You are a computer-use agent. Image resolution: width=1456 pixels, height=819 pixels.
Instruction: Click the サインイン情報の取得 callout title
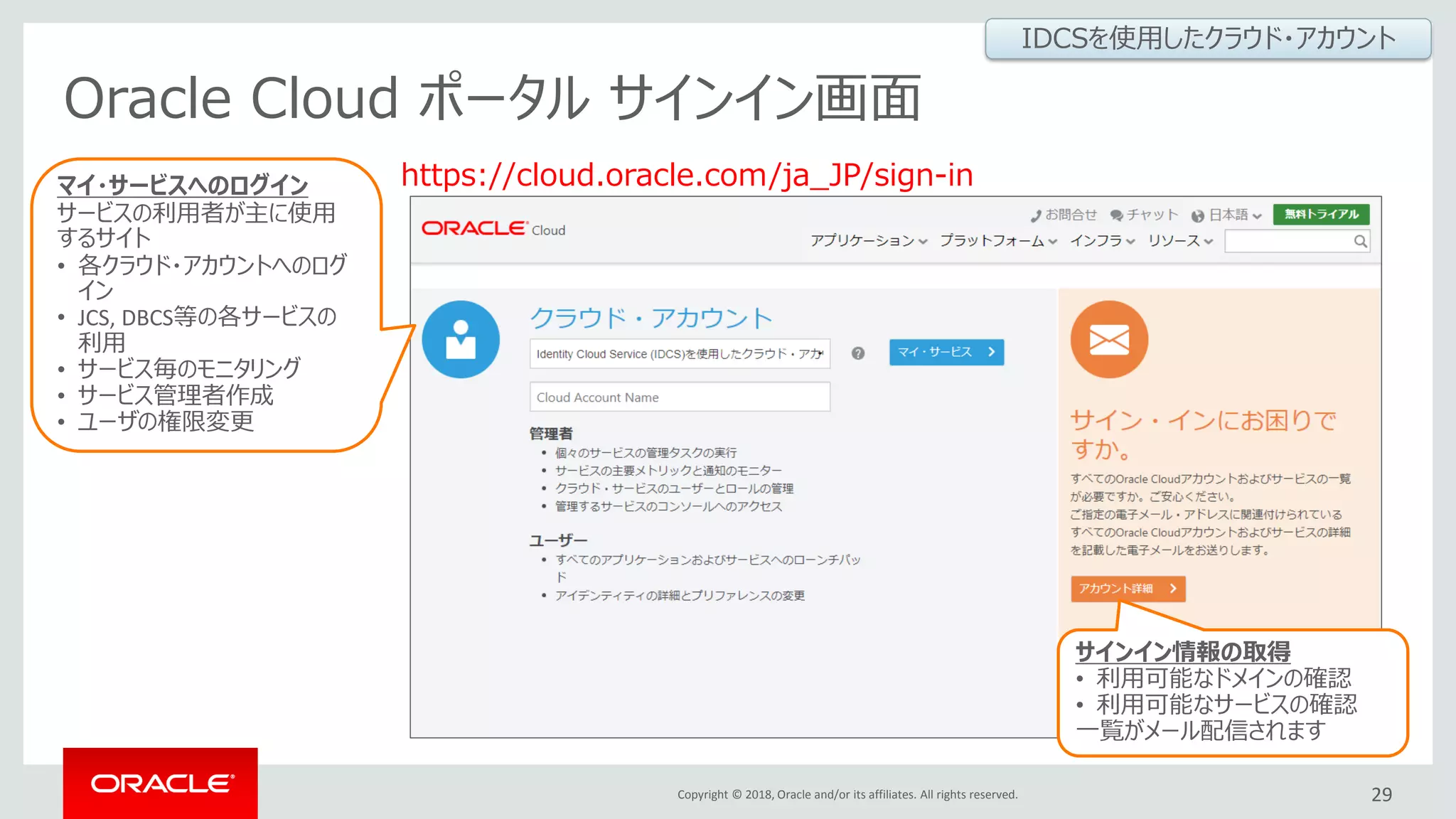[x=1183, y=651]
